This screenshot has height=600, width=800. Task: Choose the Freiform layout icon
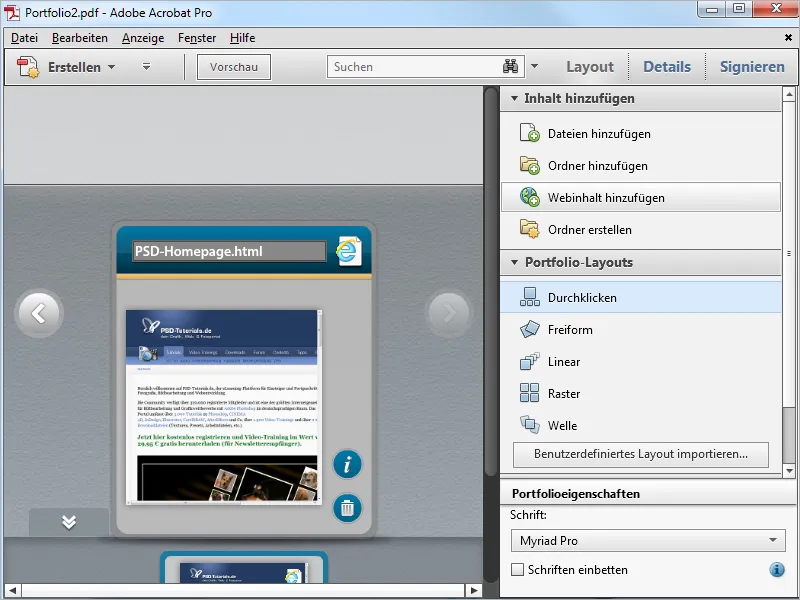coord(530,329)
